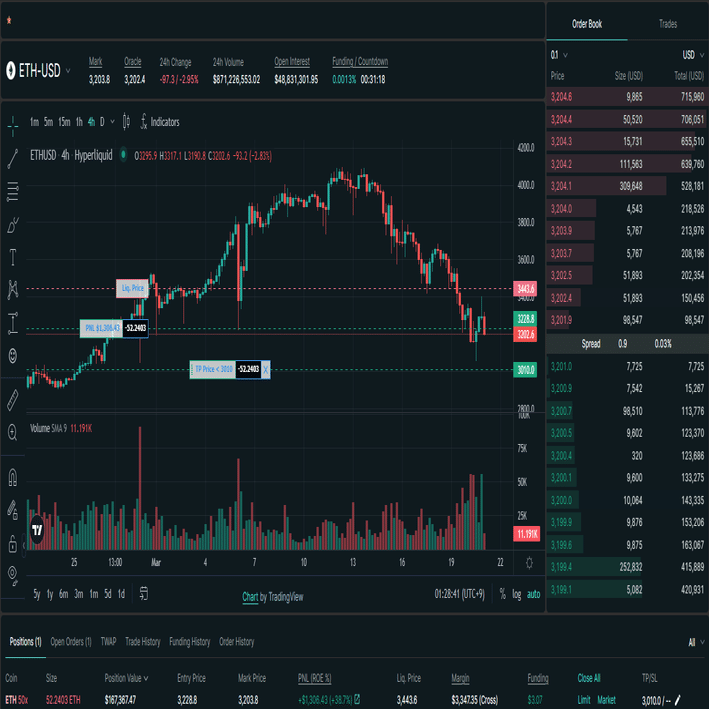
Task: Cancel the TP Price order with X
Action: [265, 369]
